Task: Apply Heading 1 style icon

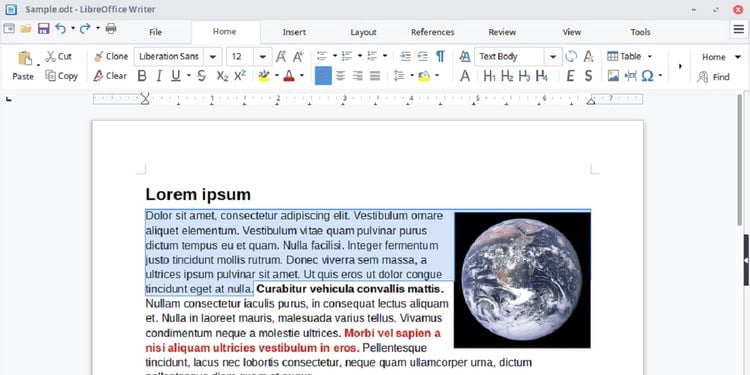Action: click(x=489, y=76)
